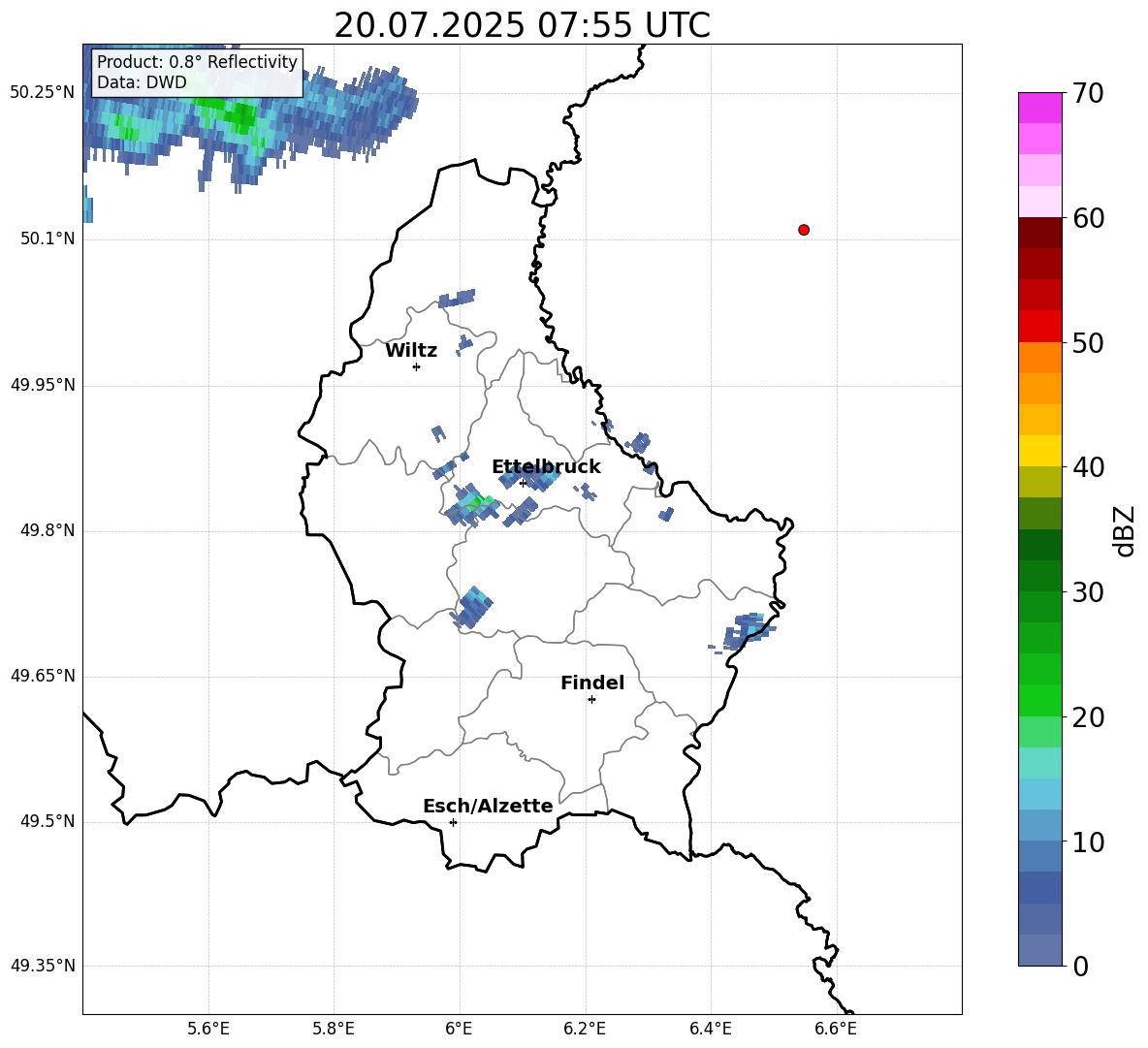Click the 60 label on the colorbar
Viewport: 1148px width, 1048px height.
tap(1088, 218)
